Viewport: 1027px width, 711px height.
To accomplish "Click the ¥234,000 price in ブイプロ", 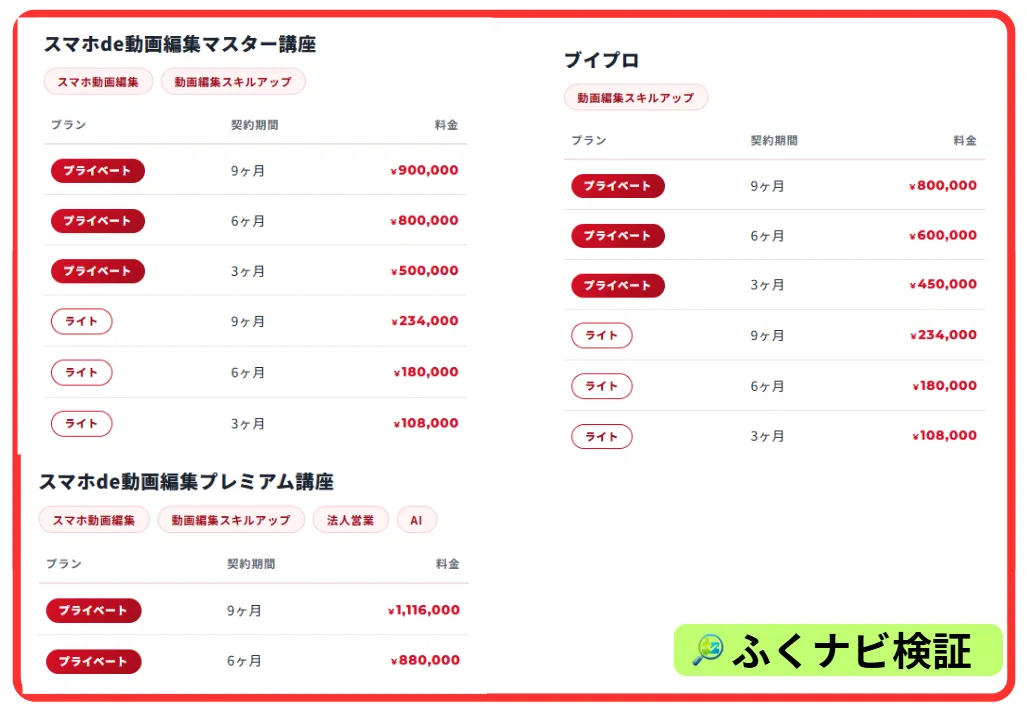I will (x=943, y=335).
